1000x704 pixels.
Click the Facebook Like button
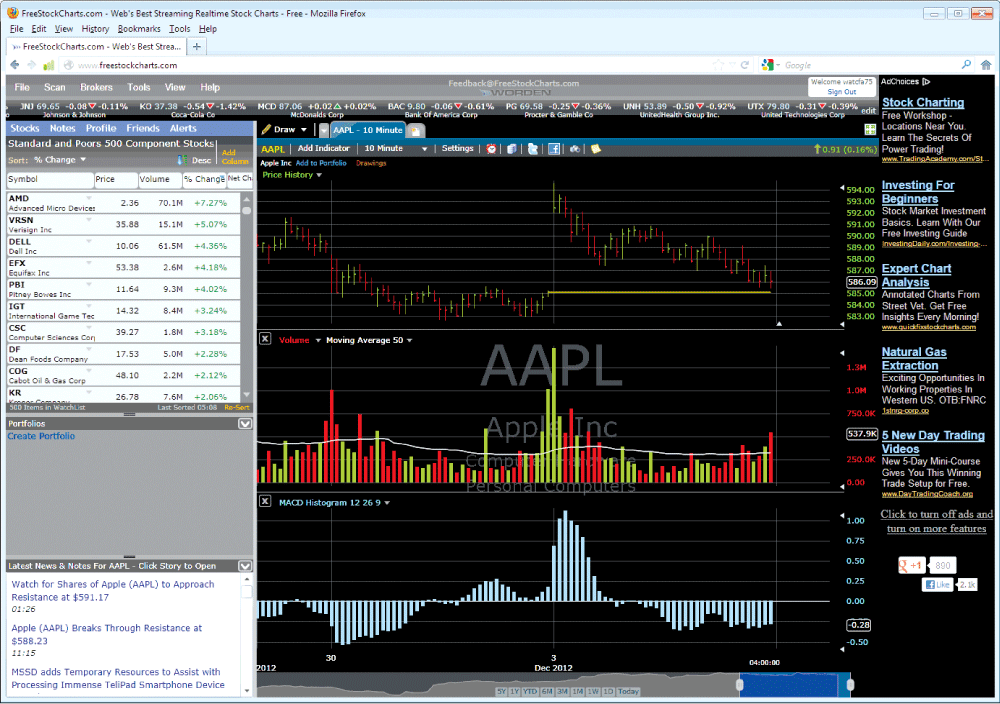(x=938, y=584)
